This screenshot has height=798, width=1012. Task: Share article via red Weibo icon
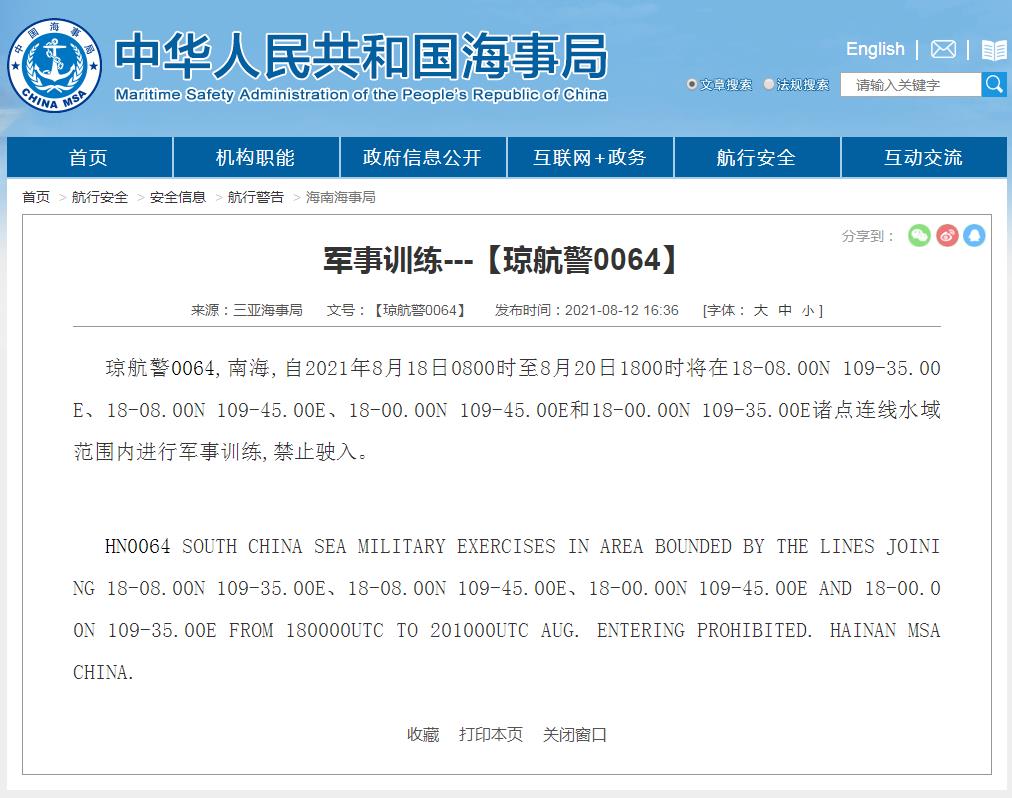(x=947, y=235)
